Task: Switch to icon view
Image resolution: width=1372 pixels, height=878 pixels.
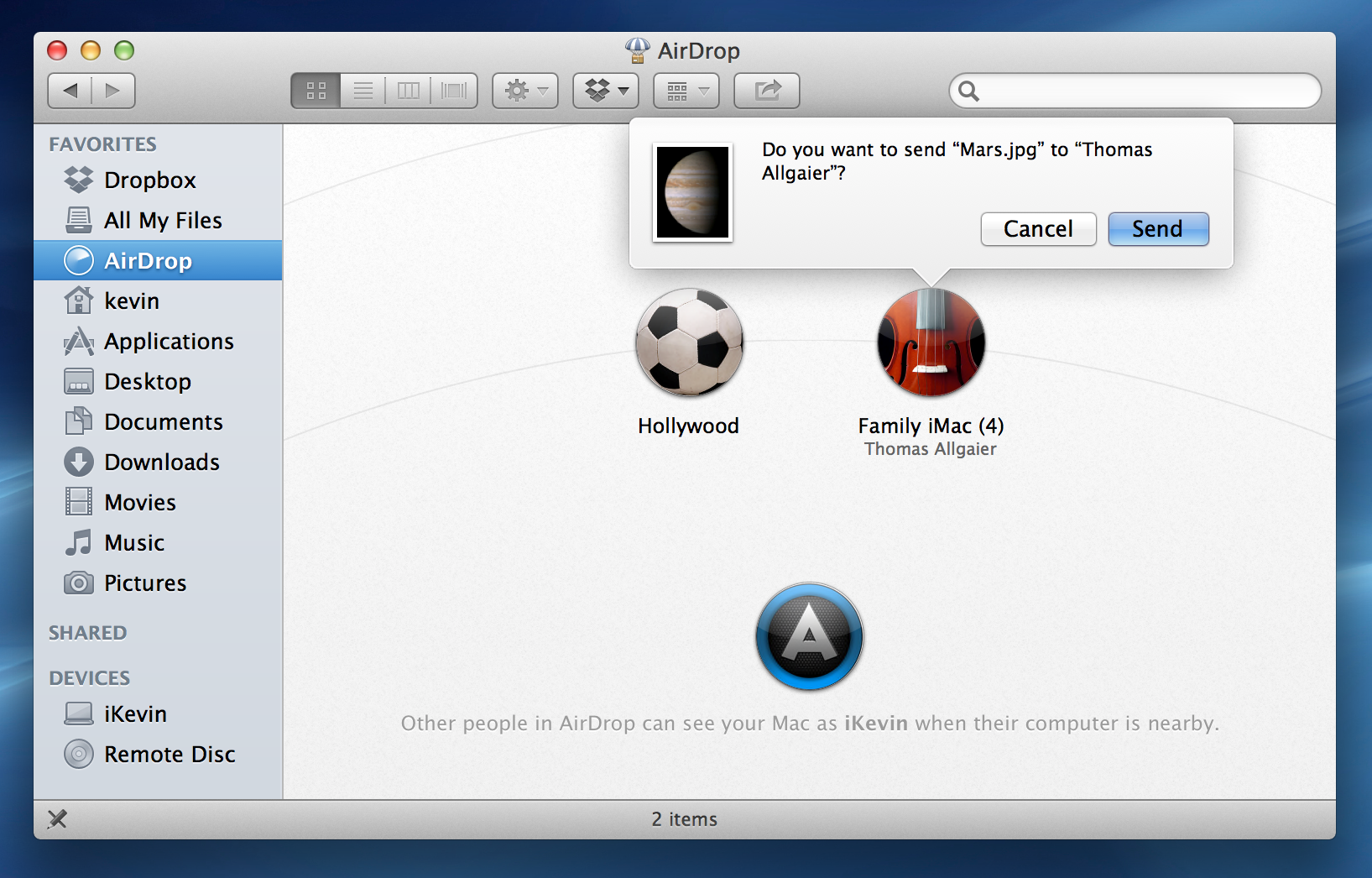Action: pyautogui.click(x=316, y=91)
